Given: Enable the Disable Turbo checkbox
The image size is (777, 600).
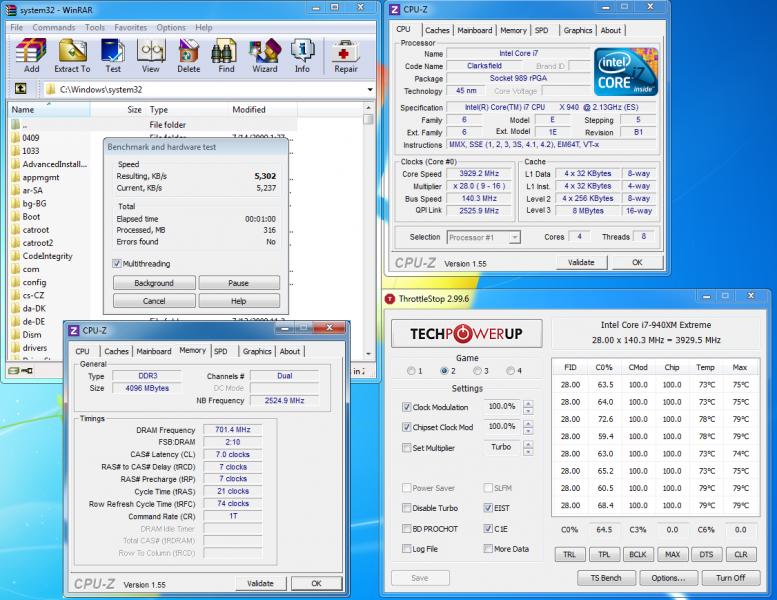Looking at the screenshot, I should (x=406, y=508).
